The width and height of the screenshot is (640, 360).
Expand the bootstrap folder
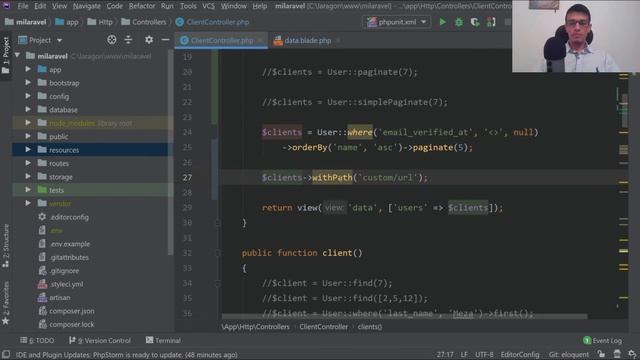(28, 83)
